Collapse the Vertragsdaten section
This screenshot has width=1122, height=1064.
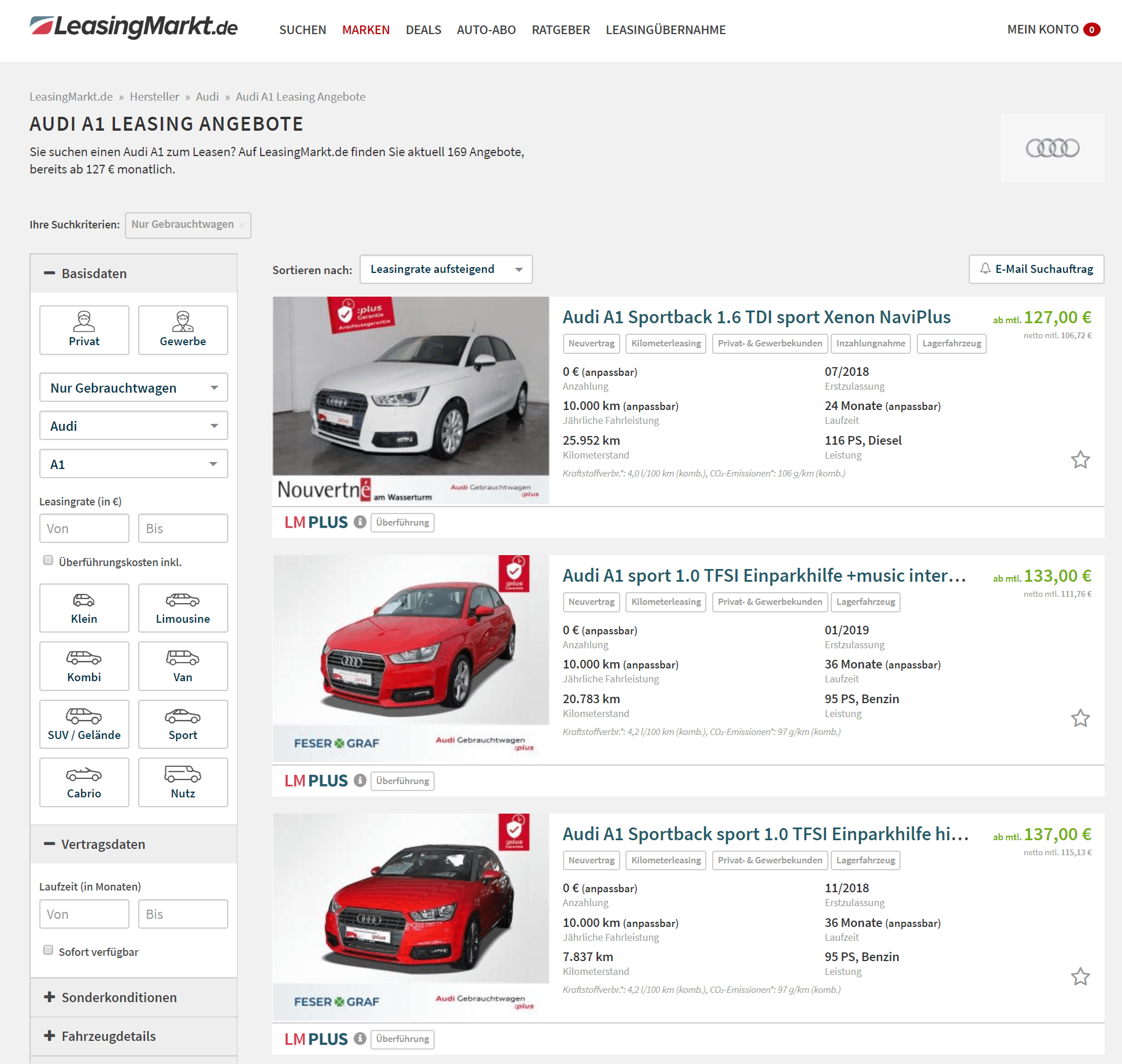(x=134, y=844)
